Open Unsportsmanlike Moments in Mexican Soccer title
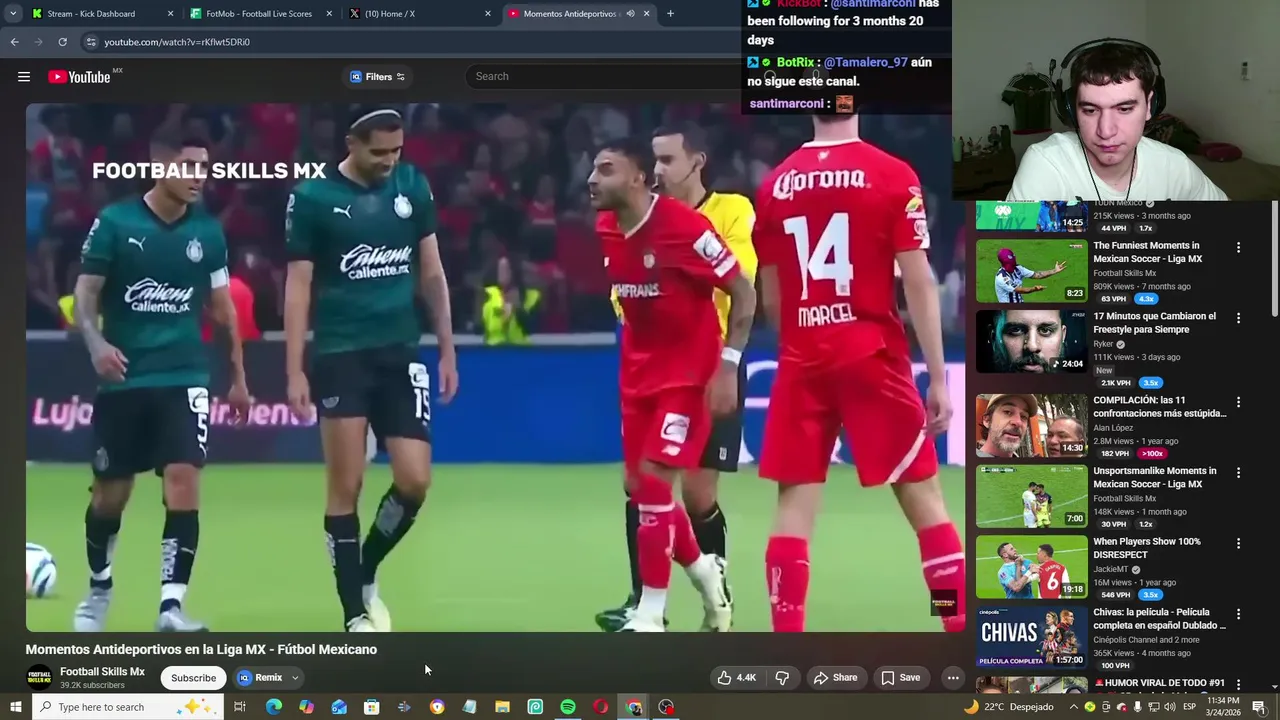This screenshot has width=1280, height=720. pos(1155,478)
